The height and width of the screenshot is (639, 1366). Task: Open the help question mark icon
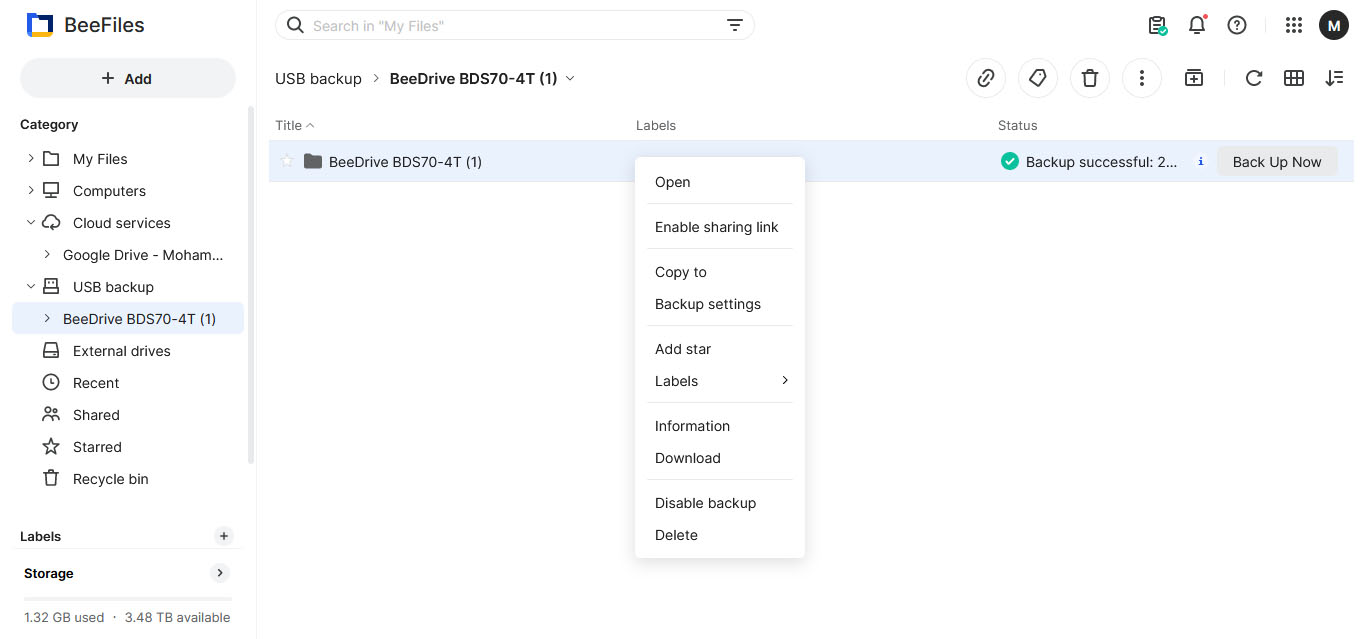[1236, 26]
